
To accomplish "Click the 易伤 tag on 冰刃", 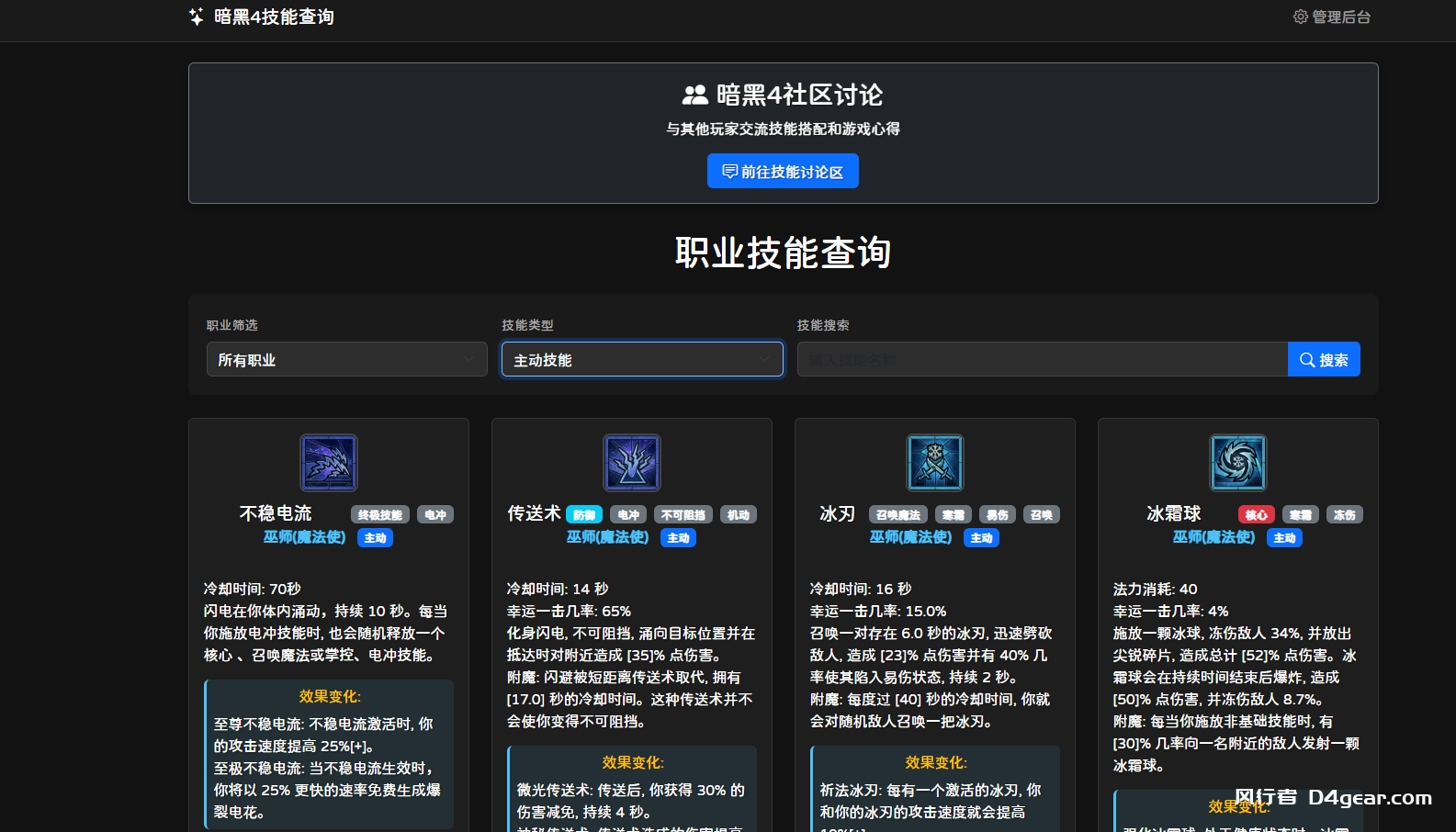I will click(x=998, y=515).
